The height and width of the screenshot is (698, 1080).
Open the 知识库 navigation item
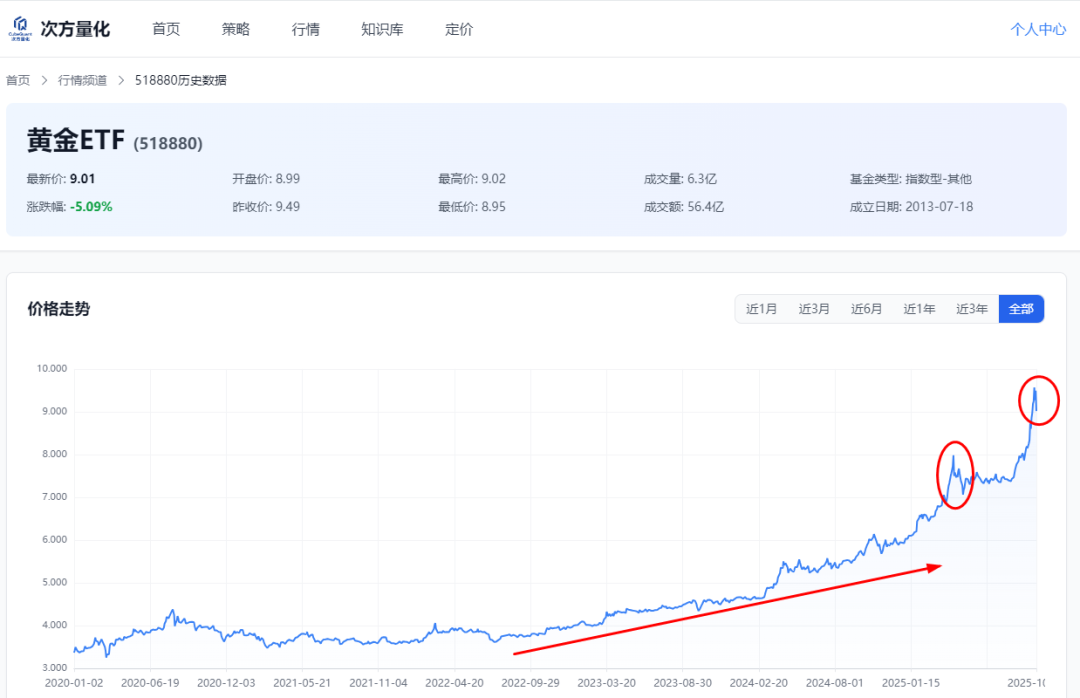(382, 29)
